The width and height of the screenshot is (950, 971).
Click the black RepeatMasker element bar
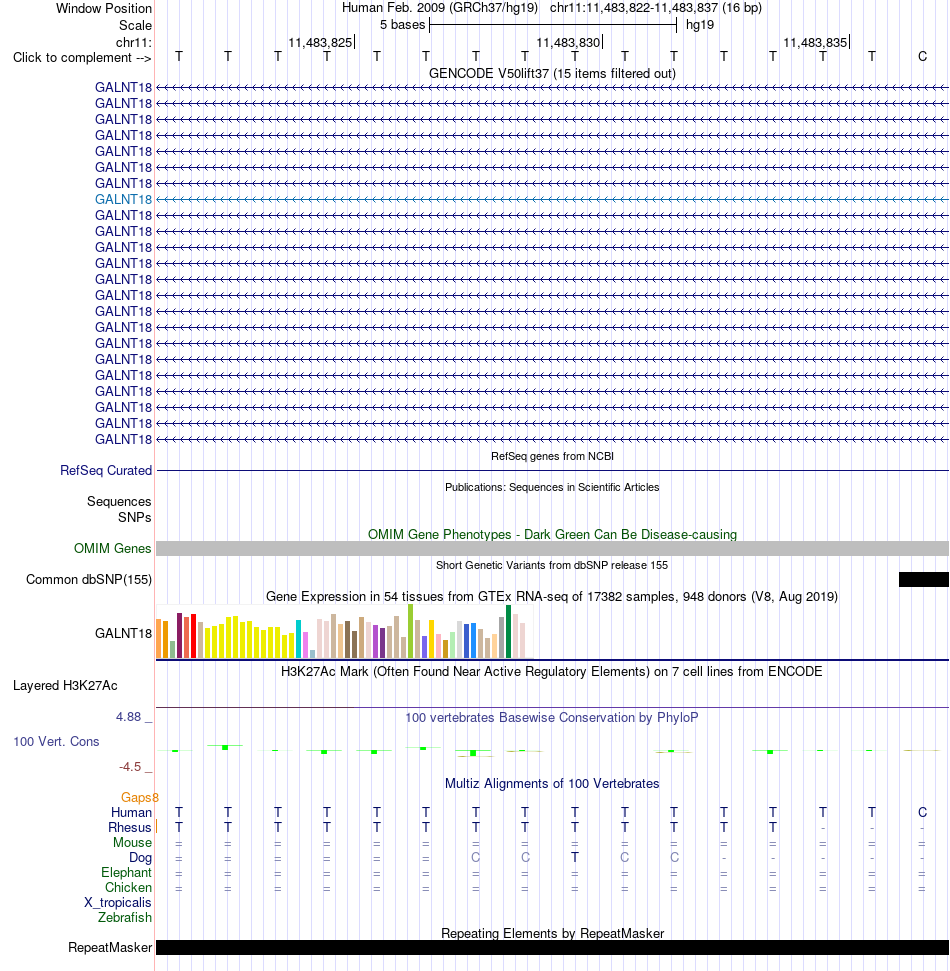[552, 947]
